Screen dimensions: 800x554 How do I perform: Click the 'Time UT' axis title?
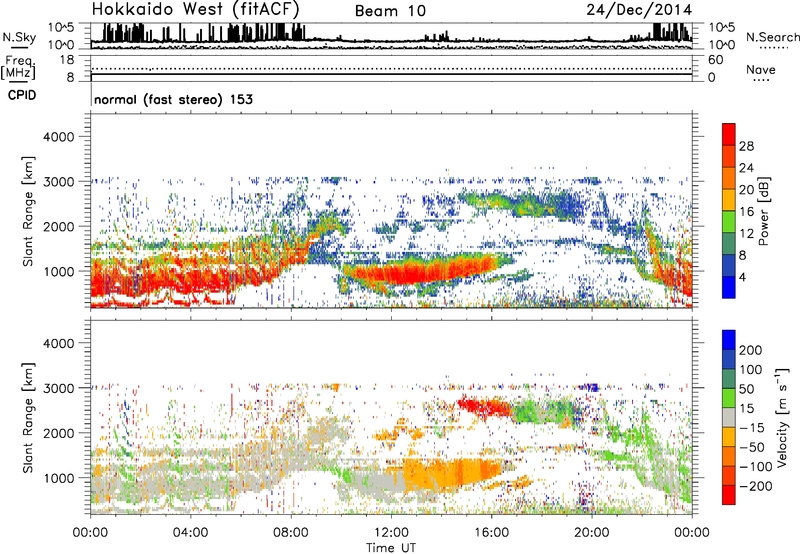click(x=391, y=547)
